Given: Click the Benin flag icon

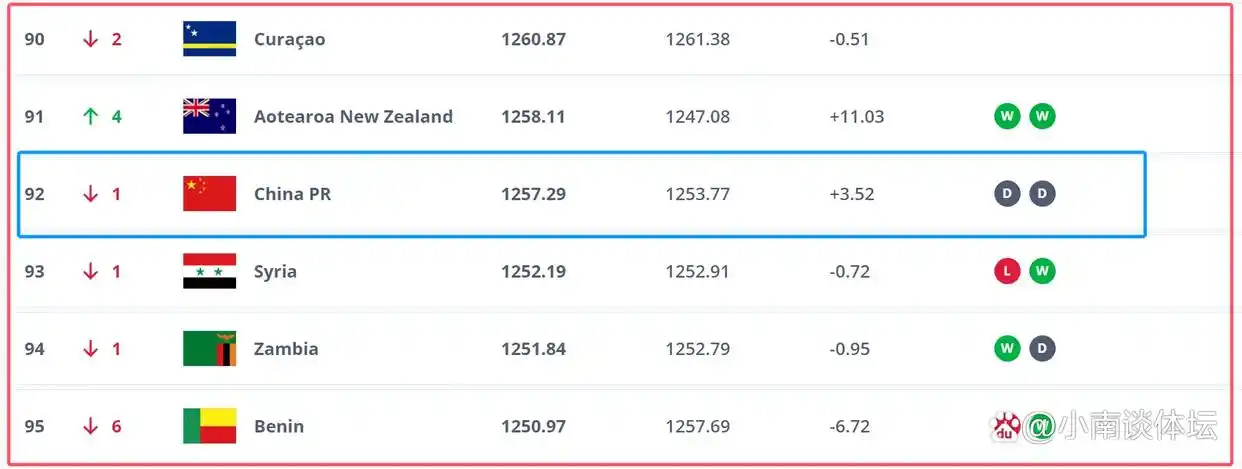Looking at the screenshot, I should [210, 426].
